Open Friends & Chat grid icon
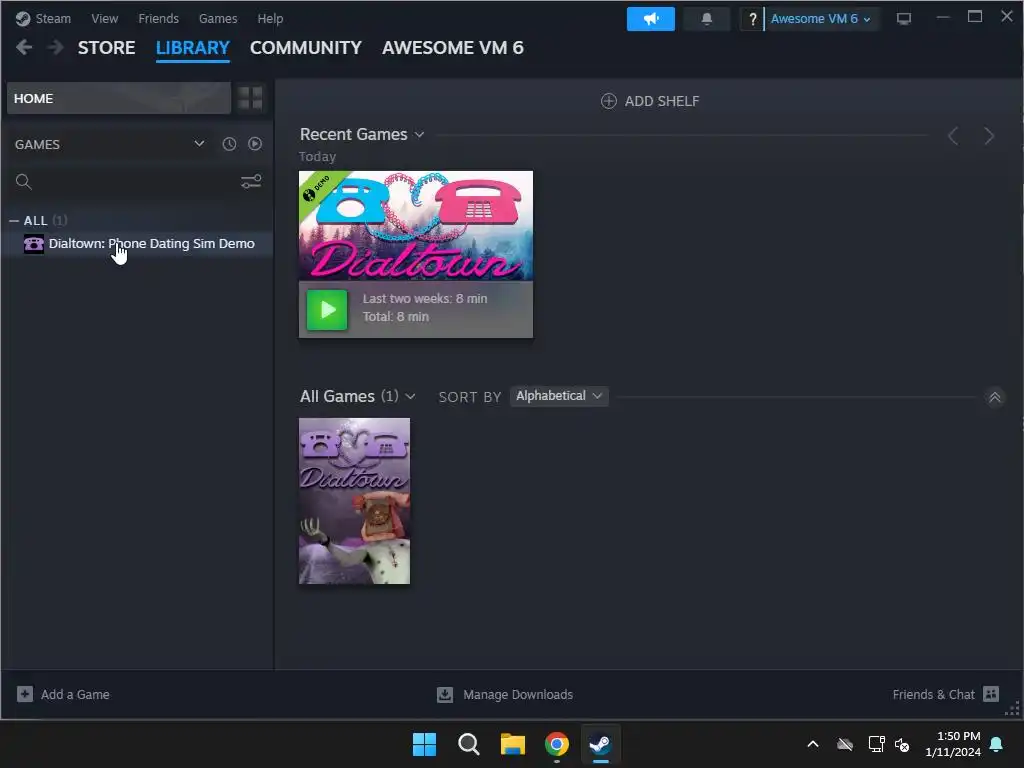 click(x=991, y=694)
